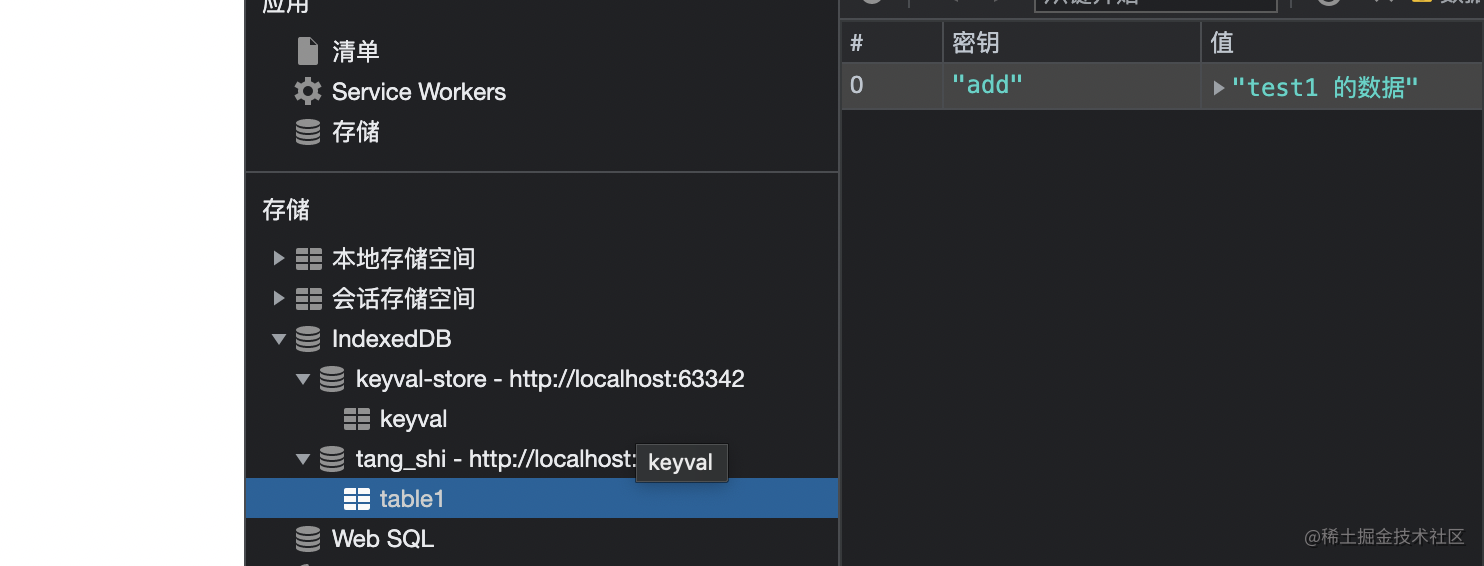Expand the "test1 的数据" value entry
Viewport: 1484px width, 566px height.
coord(1219,88)
